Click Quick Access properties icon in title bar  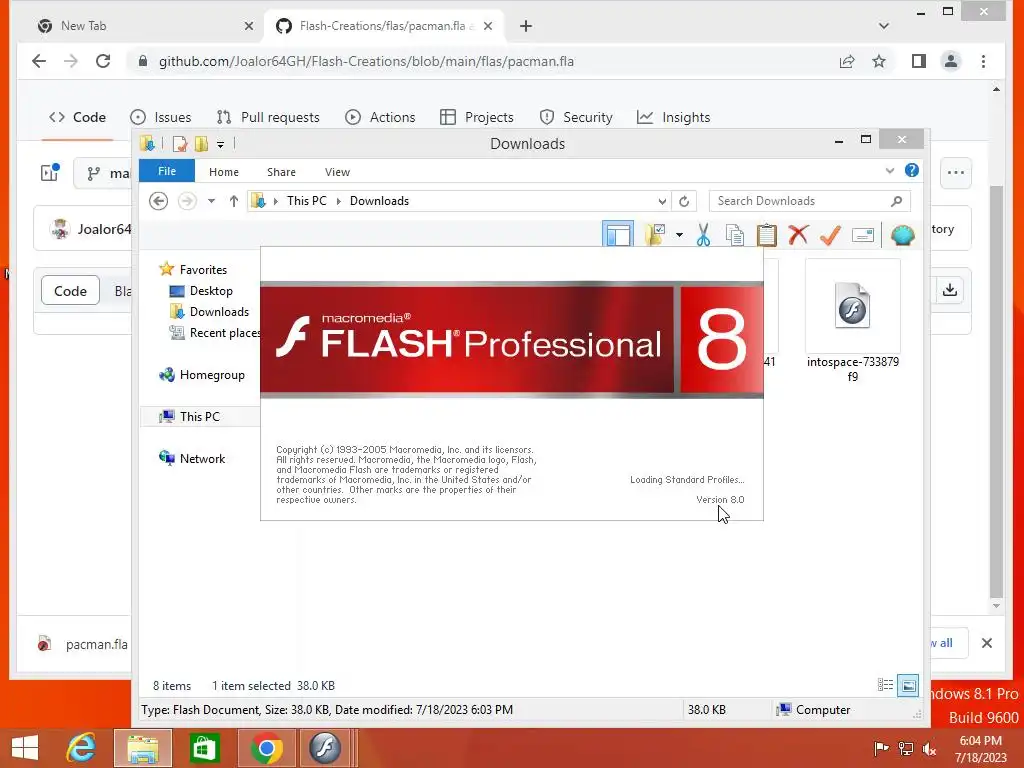180,144
